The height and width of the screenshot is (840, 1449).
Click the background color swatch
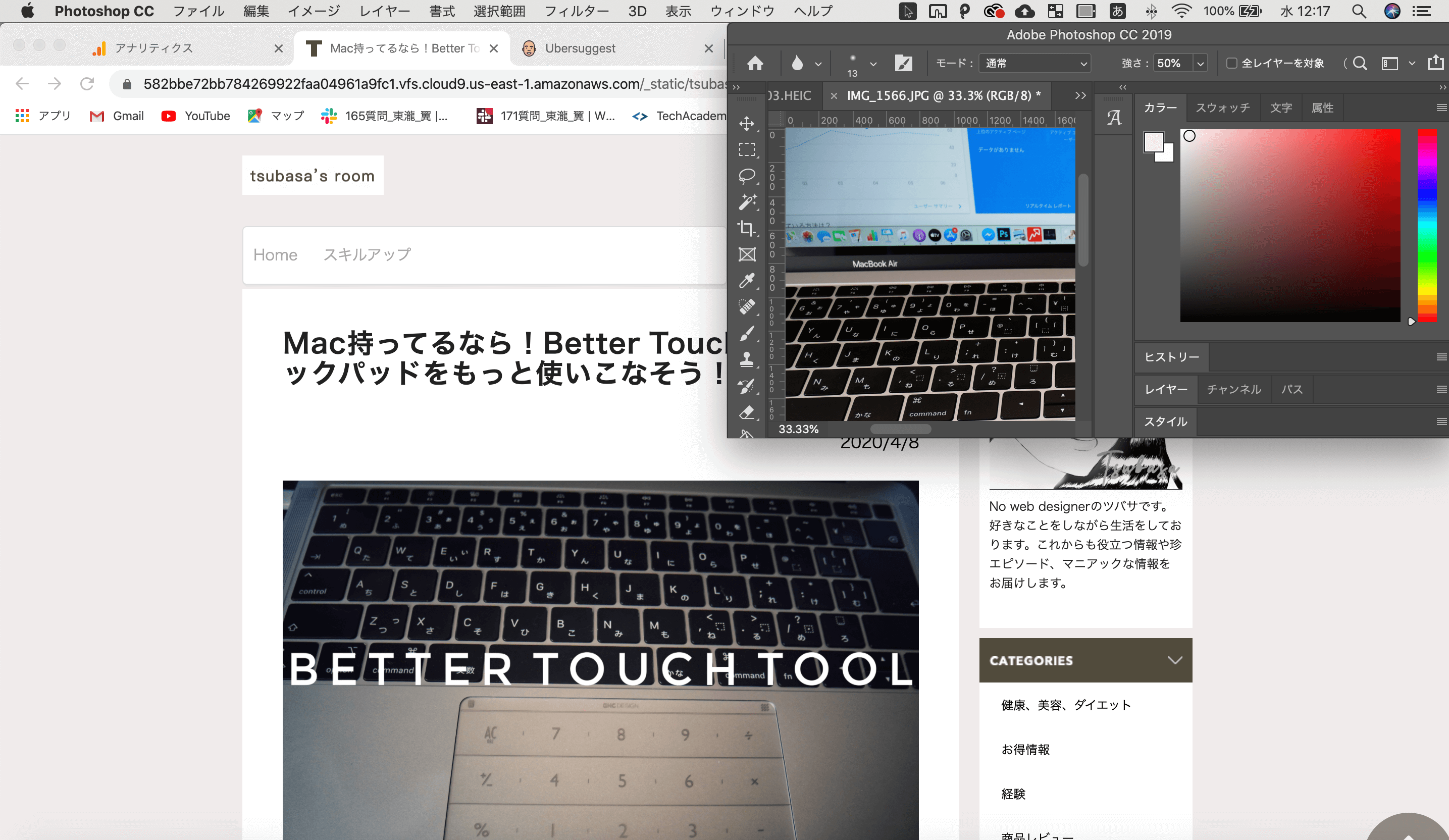1168,156
